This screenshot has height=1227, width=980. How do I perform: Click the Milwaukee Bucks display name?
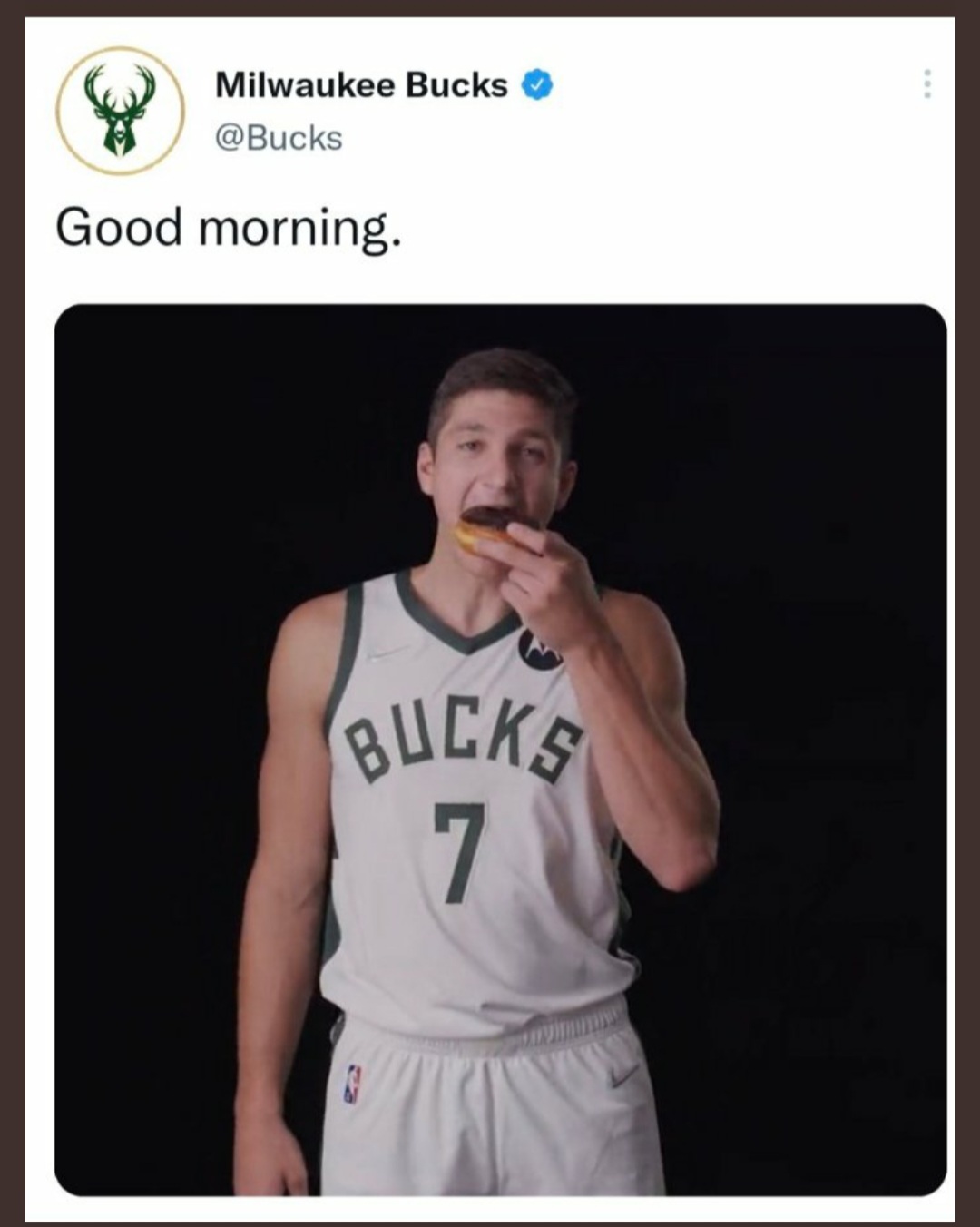(x=361, y=85)
